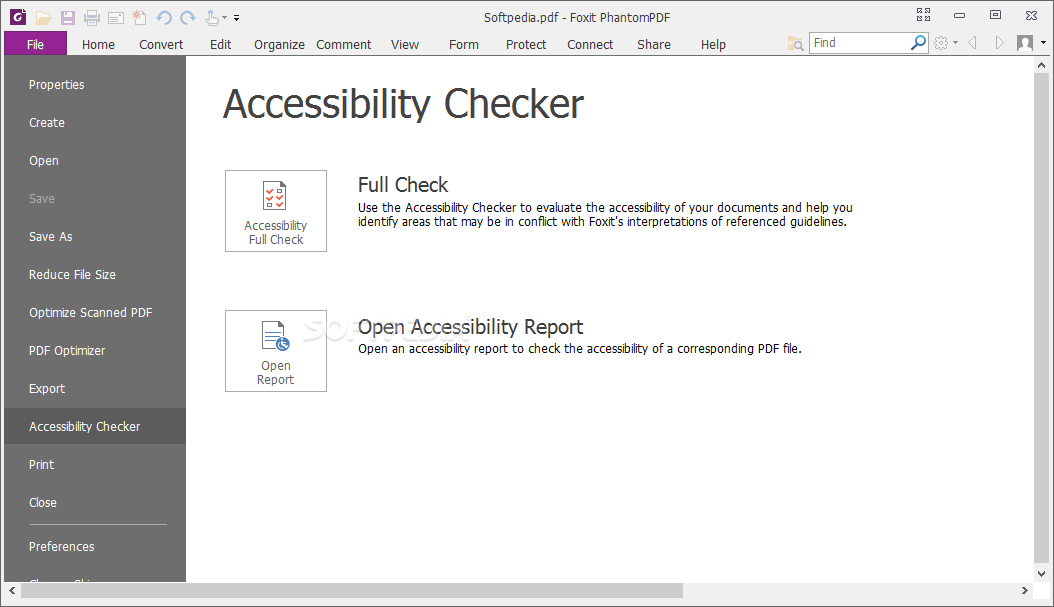
Task: Click the magnifier search icon in Find box
Action: point(918,43)
